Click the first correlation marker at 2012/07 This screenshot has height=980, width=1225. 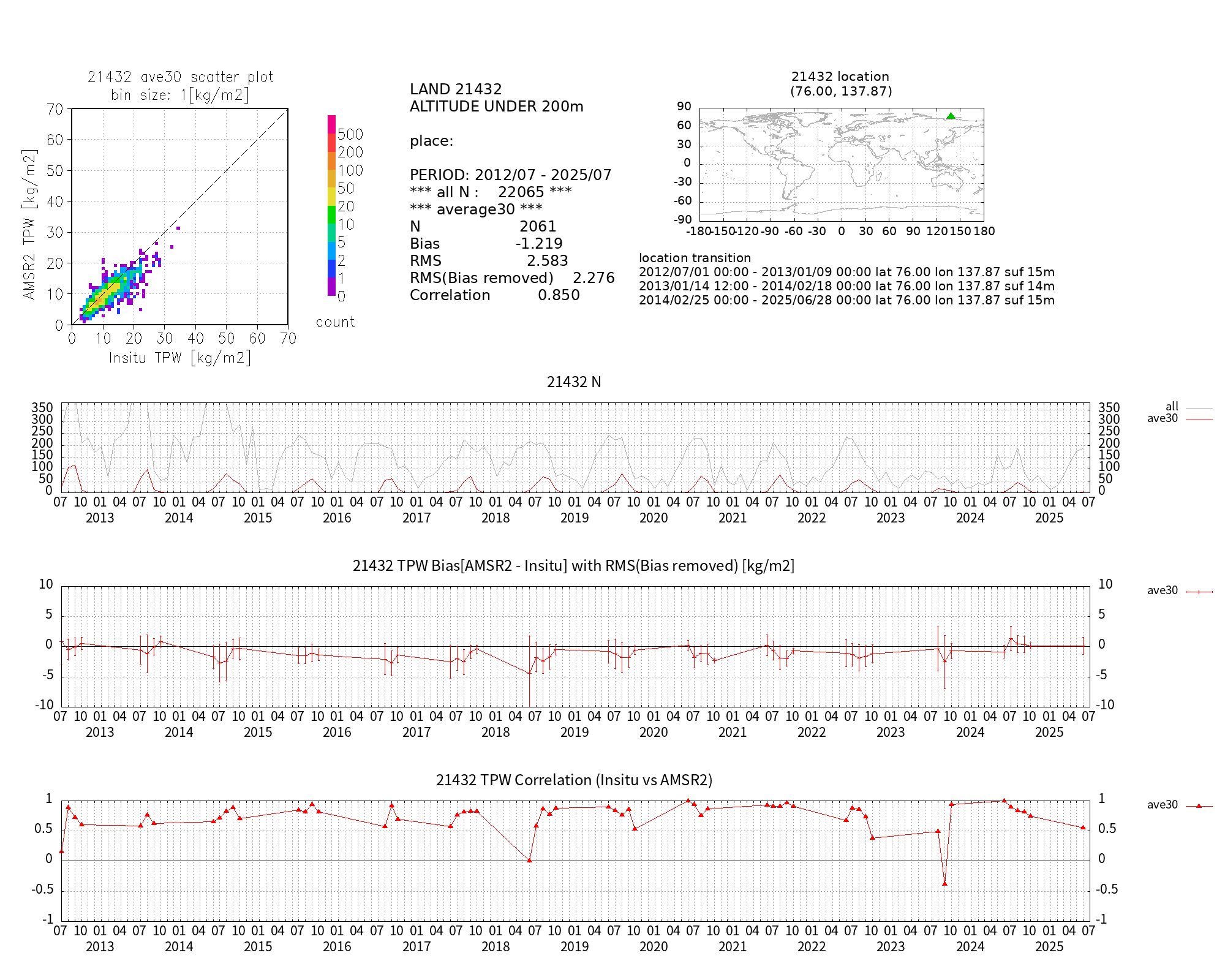(61, 851)
